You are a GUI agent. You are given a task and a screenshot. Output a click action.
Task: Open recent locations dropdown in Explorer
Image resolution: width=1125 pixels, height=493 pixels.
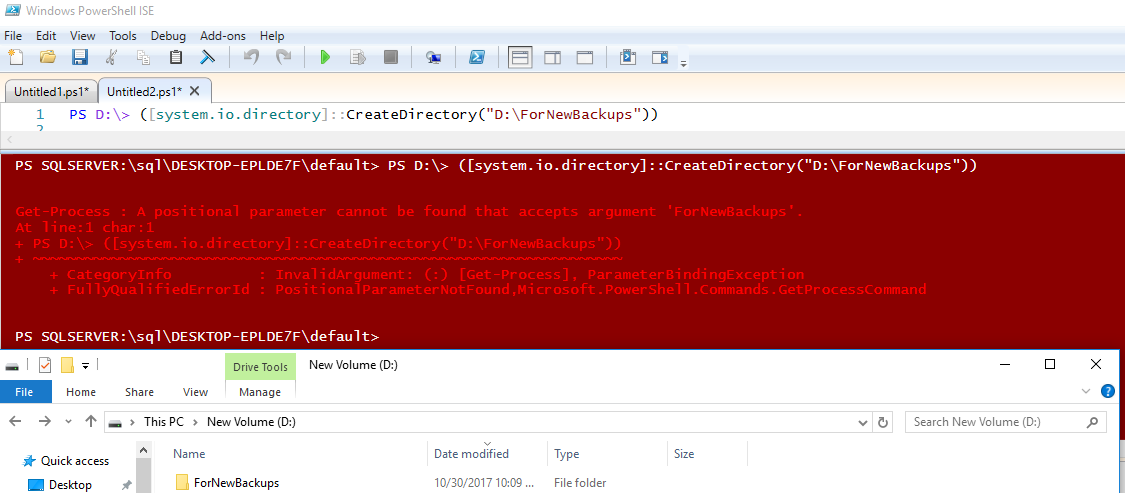tap(68, 423)
